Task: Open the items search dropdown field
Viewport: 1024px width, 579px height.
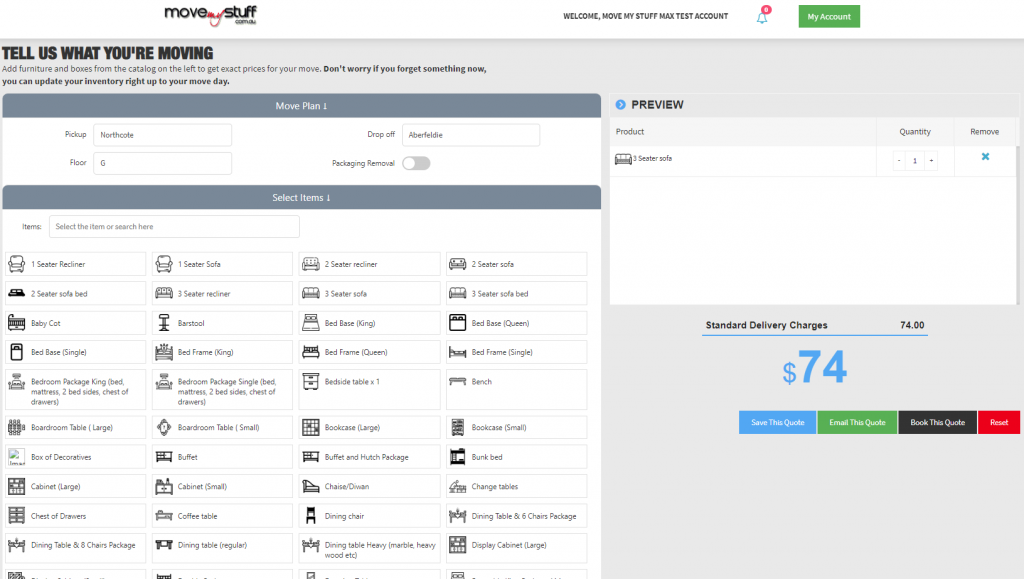Action: (174, 227)
